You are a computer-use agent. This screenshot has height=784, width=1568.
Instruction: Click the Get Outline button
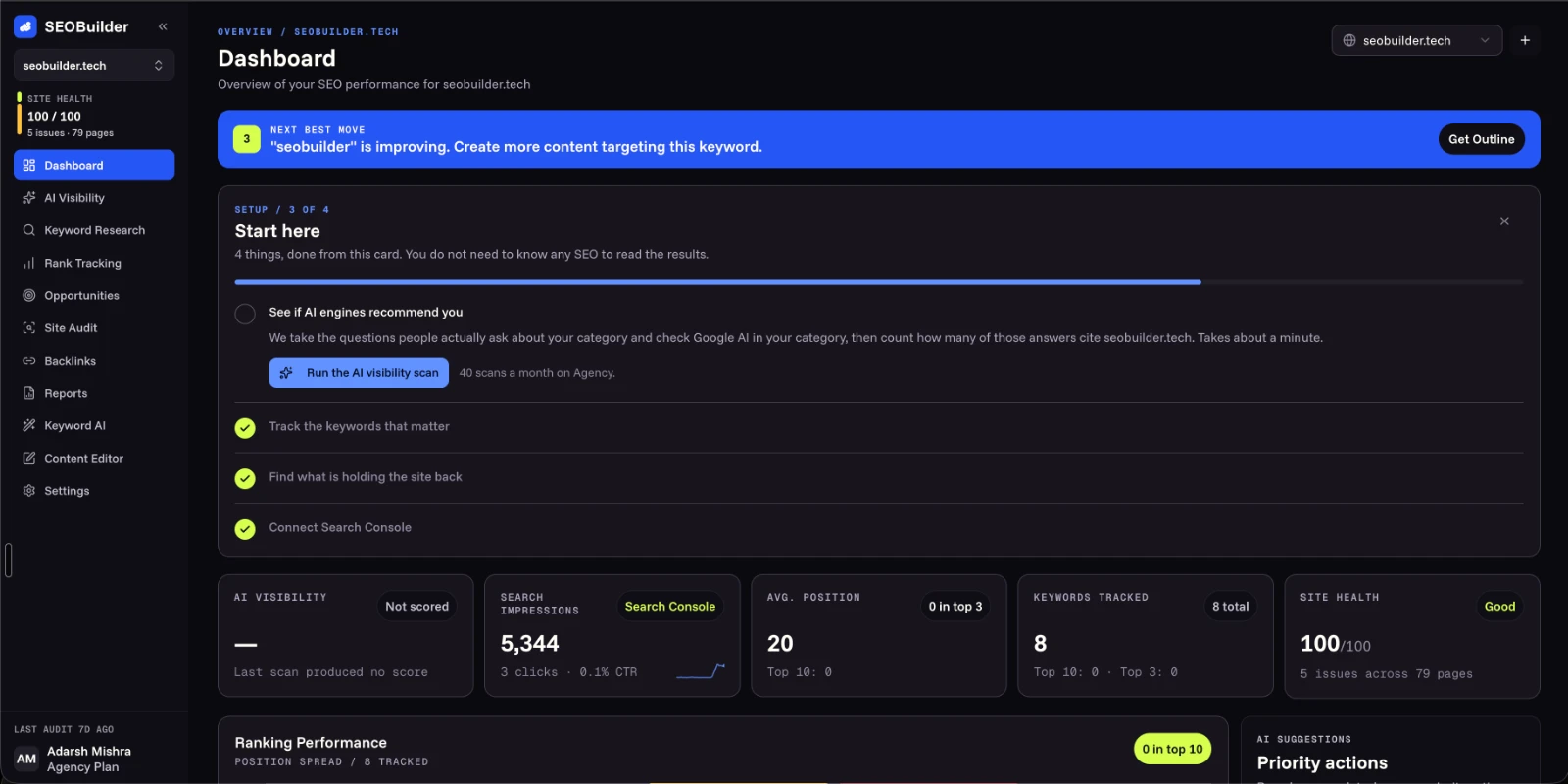(1481, 139)
